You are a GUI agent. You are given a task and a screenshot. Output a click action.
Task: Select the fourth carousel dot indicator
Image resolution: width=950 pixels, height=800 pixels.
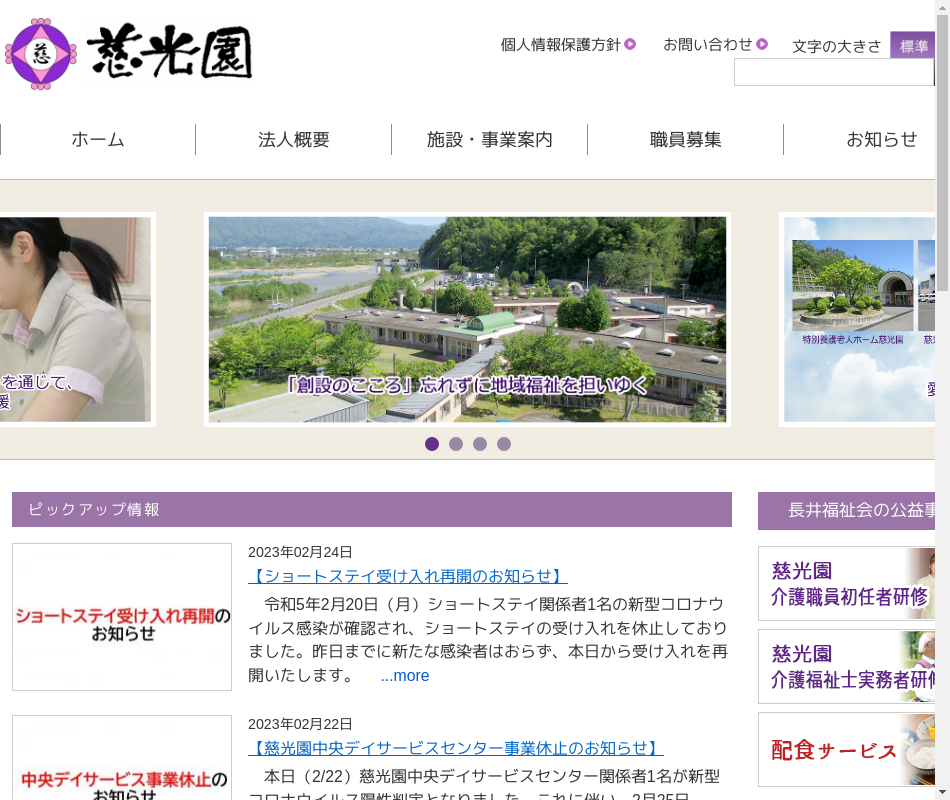click(x=504, y=444)
